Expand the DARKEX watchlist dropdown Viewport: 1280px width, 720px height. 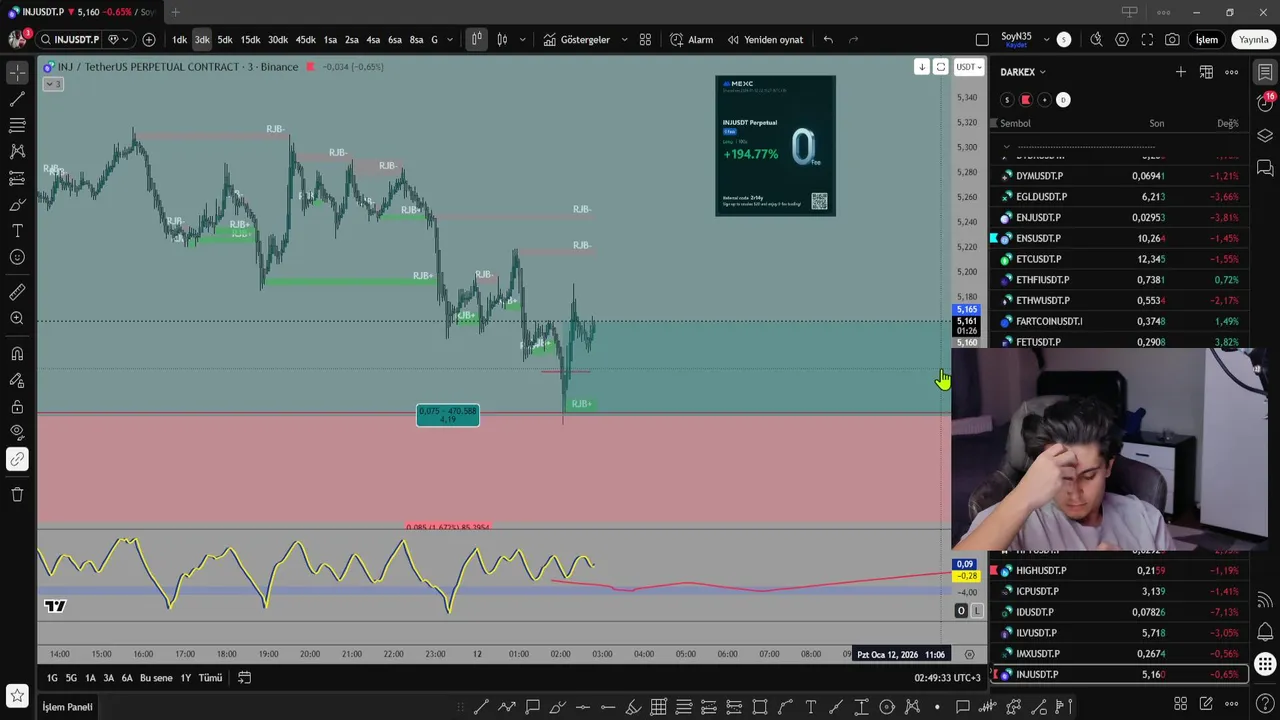pyautogui.click(x=1023, y=72)
